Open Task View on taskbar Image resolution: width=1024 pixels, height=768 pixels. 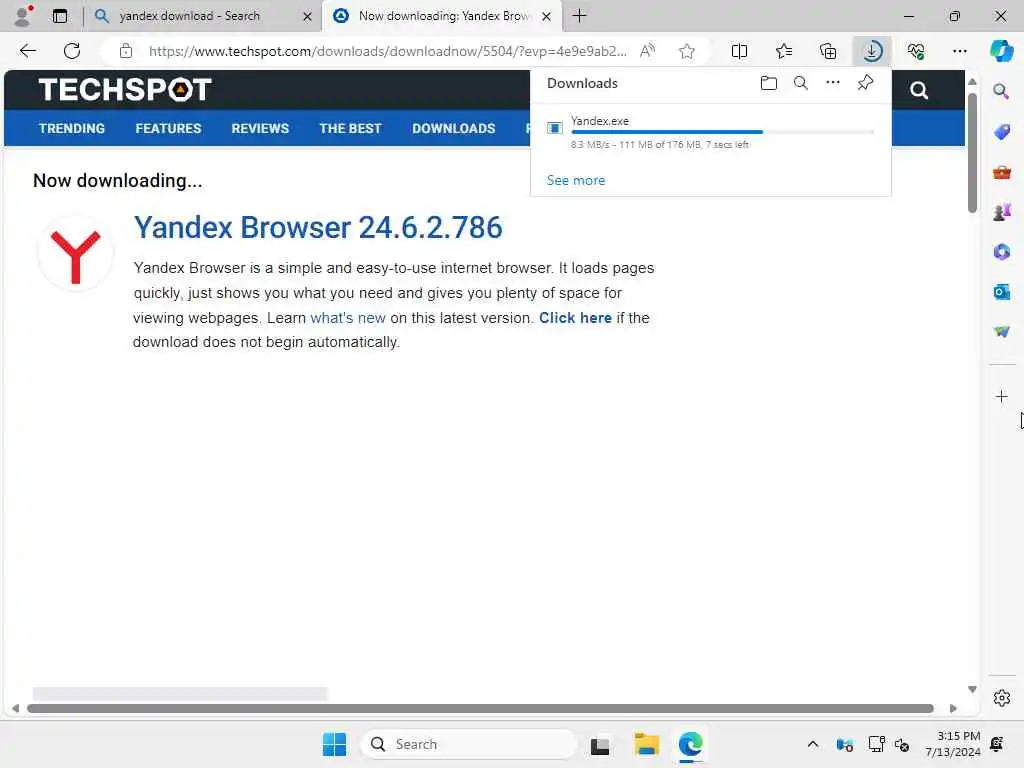pyautogui.click(x=600, y=744)
